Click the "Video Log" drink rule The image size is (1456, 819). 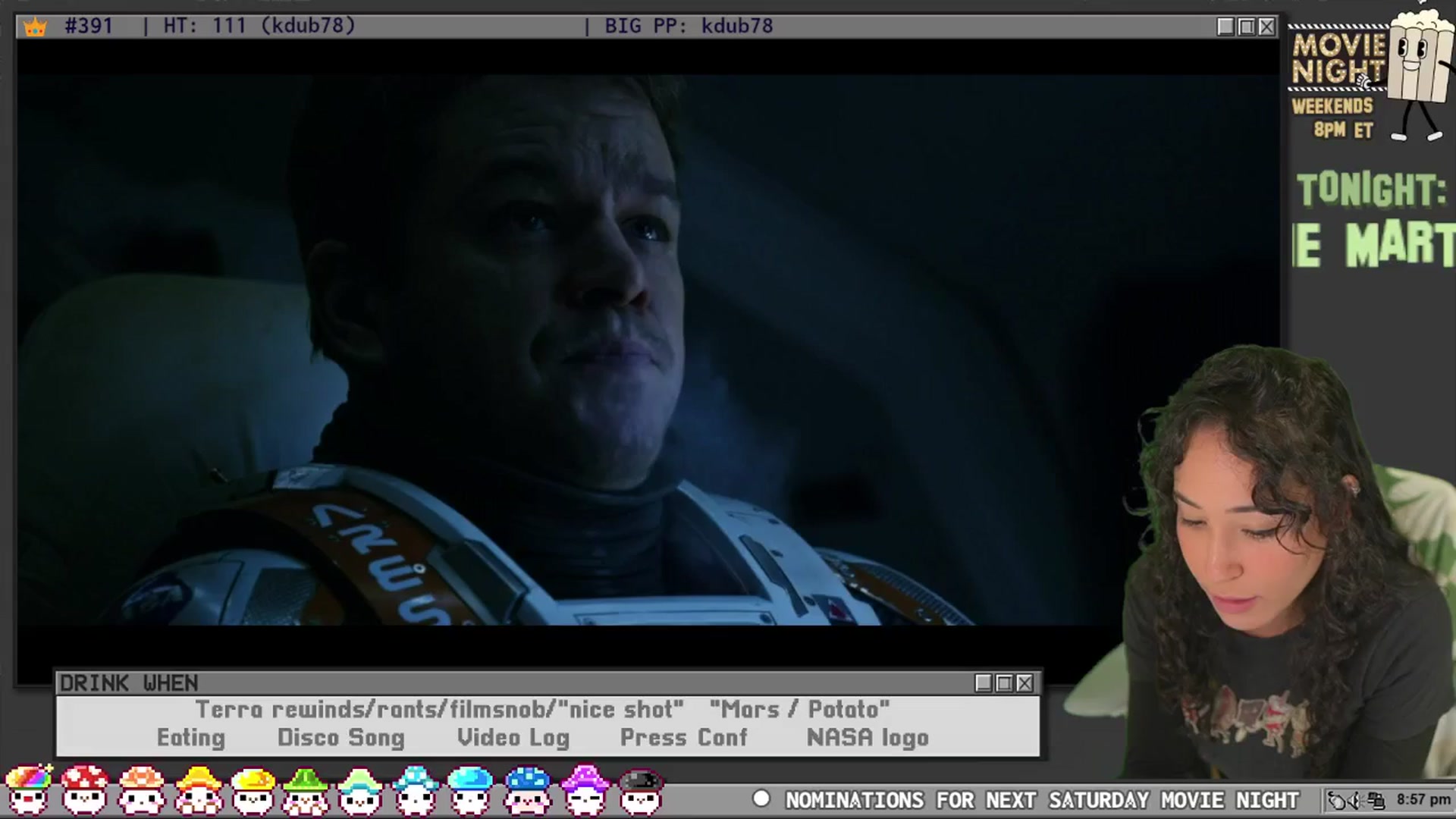coord(513,738)
